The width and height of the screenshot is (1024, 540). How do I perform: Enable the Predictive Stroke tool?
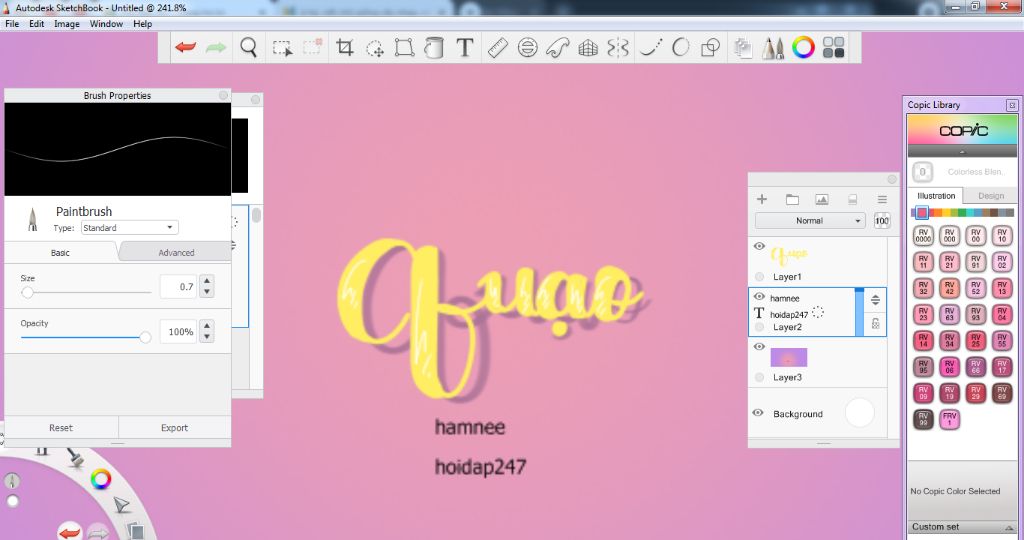[x=680, y=48]
